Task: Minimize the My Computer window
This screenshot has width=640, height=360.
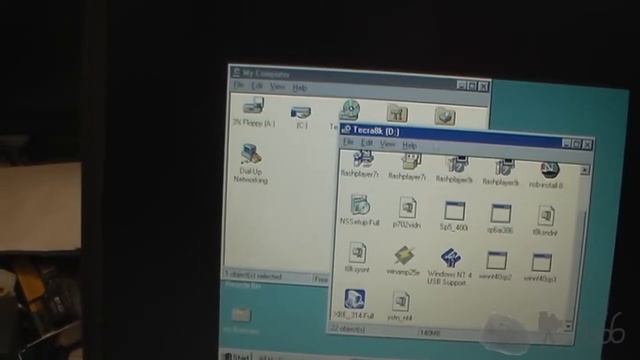Action: [x=461, y=85]
